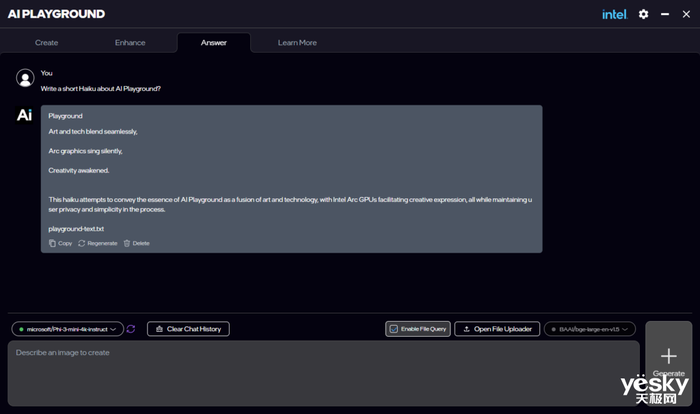The height and width of the screenshot is (414, 700).
Task: Click the 'Arc graphics sing silently' line
Action: (x=85, y=151)
